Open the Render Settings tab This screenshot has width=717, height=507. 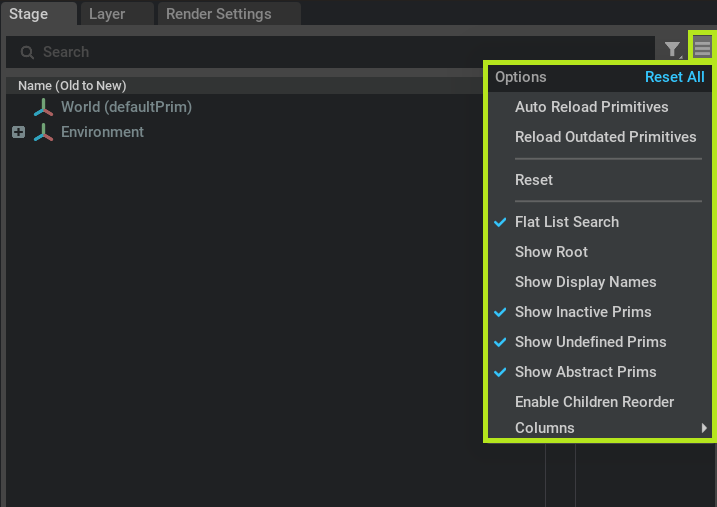(218, 14)
